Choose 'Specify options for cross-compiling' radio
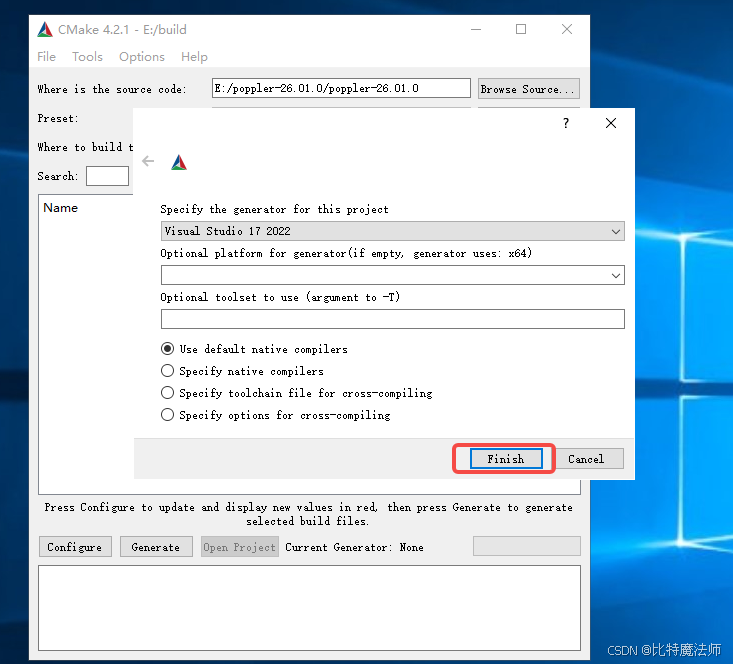Image resolution: width=733 pixels, height=664 pixels. (167, 415)
